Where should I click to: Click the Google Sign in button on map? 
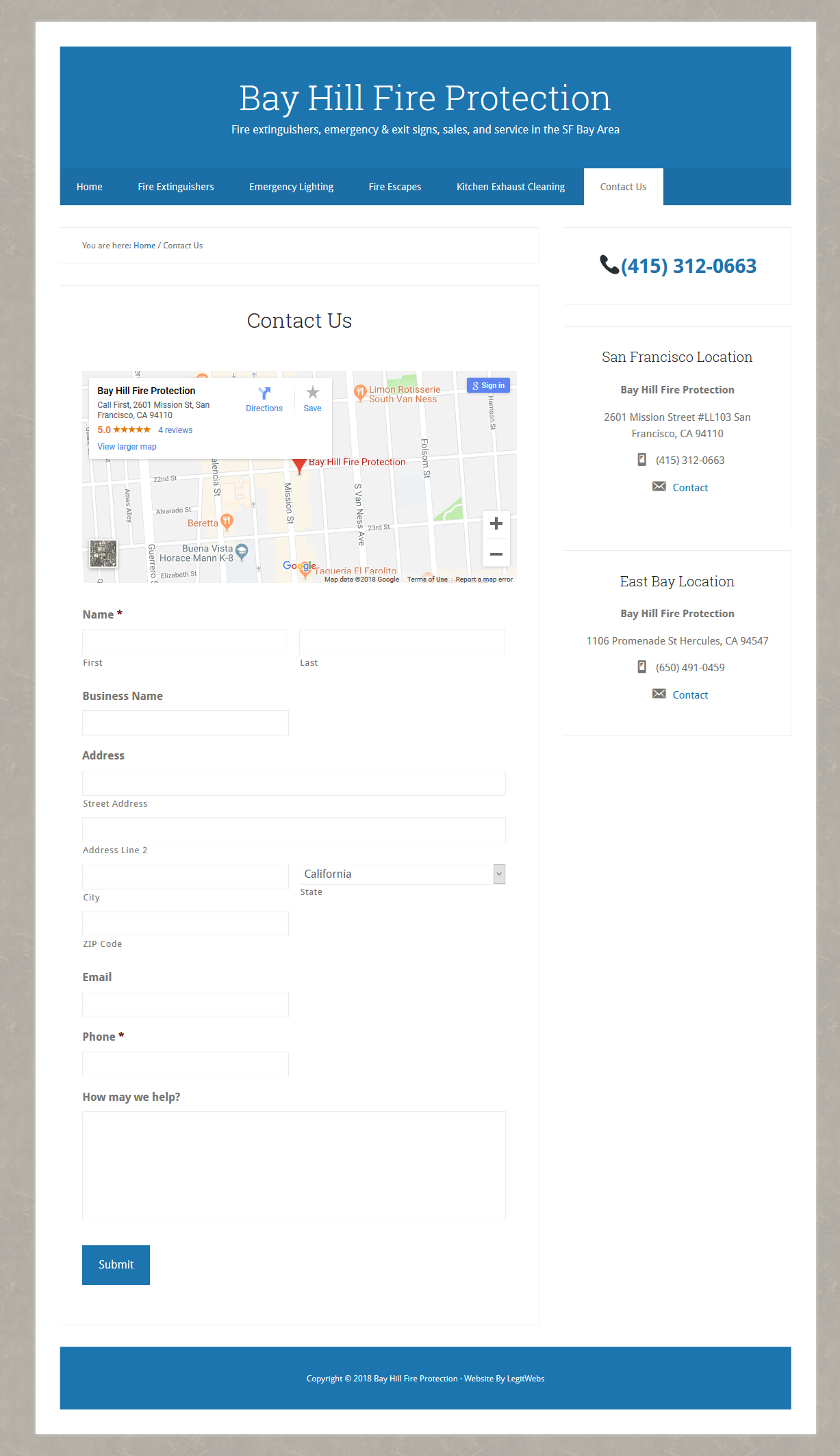(488, 385)
